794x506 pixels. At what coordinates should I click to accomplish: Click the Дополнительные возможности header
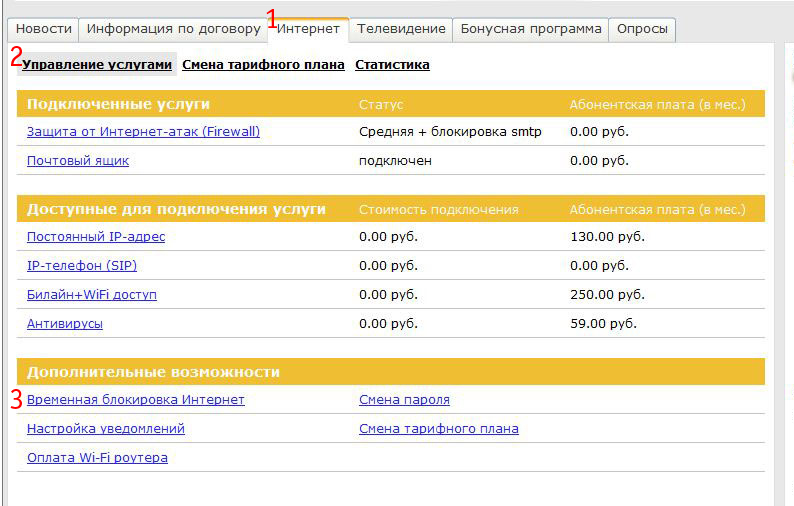[153, 372]
